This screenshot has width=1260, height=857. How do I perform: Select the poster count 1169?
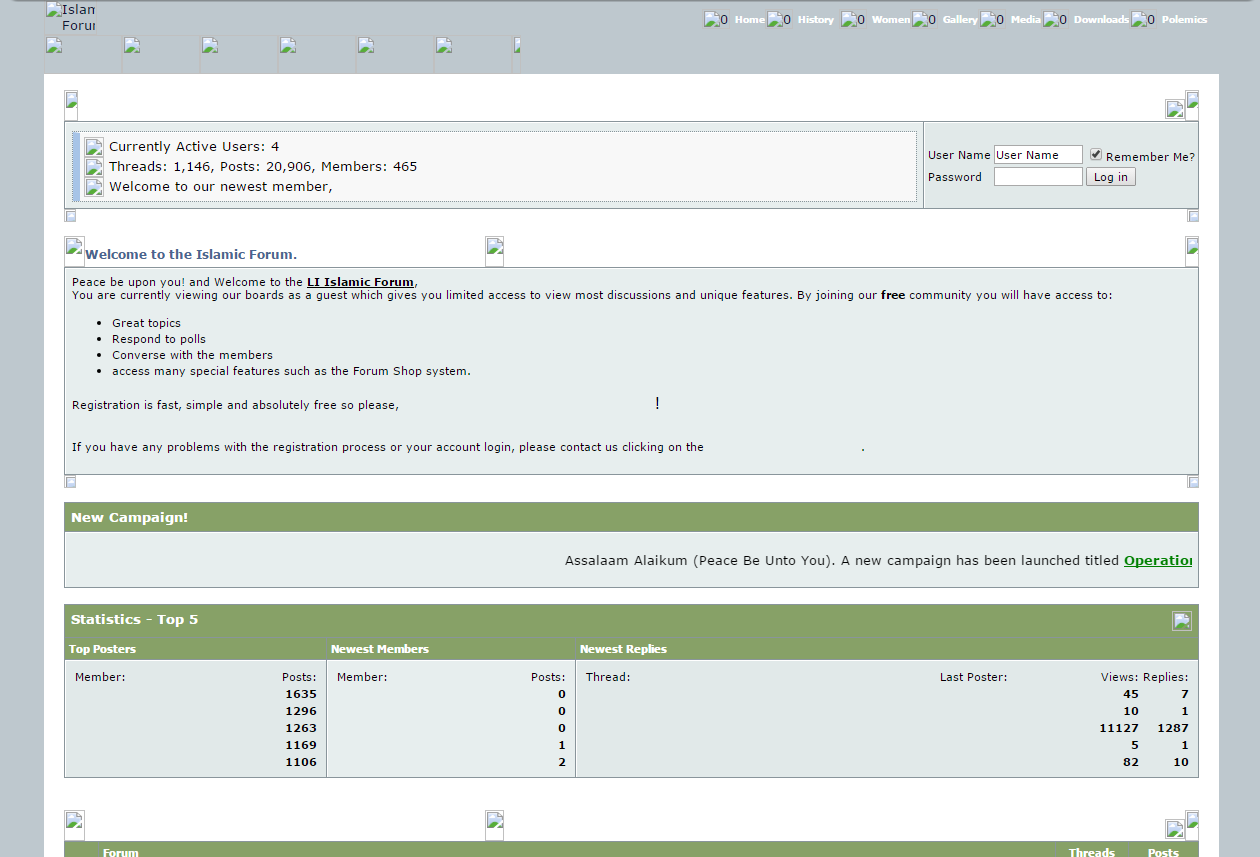click(301, 745)
